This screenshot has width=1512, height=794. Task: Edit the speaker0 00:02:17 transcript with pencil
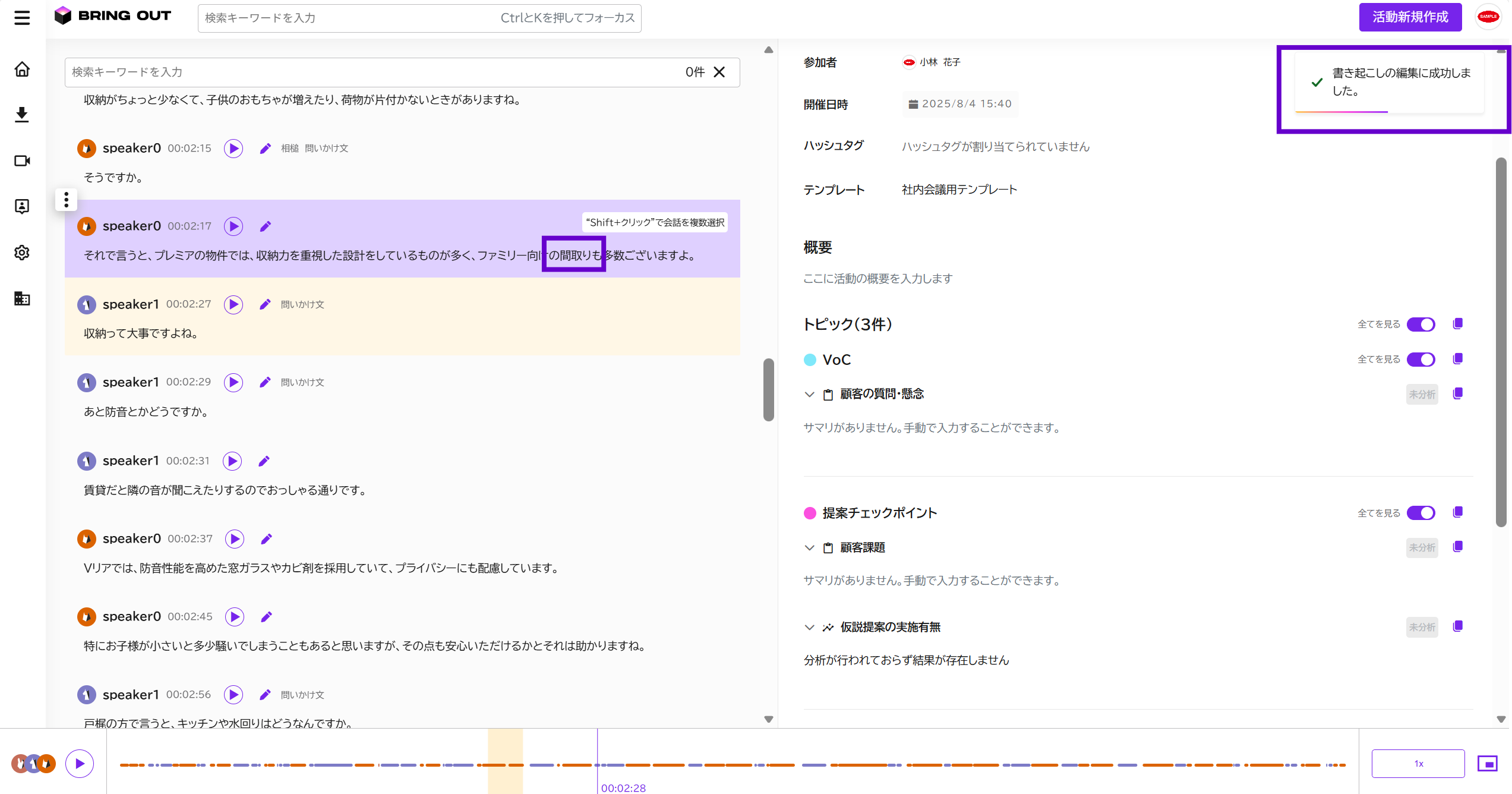pyautogui.click(x=266, y=226)
